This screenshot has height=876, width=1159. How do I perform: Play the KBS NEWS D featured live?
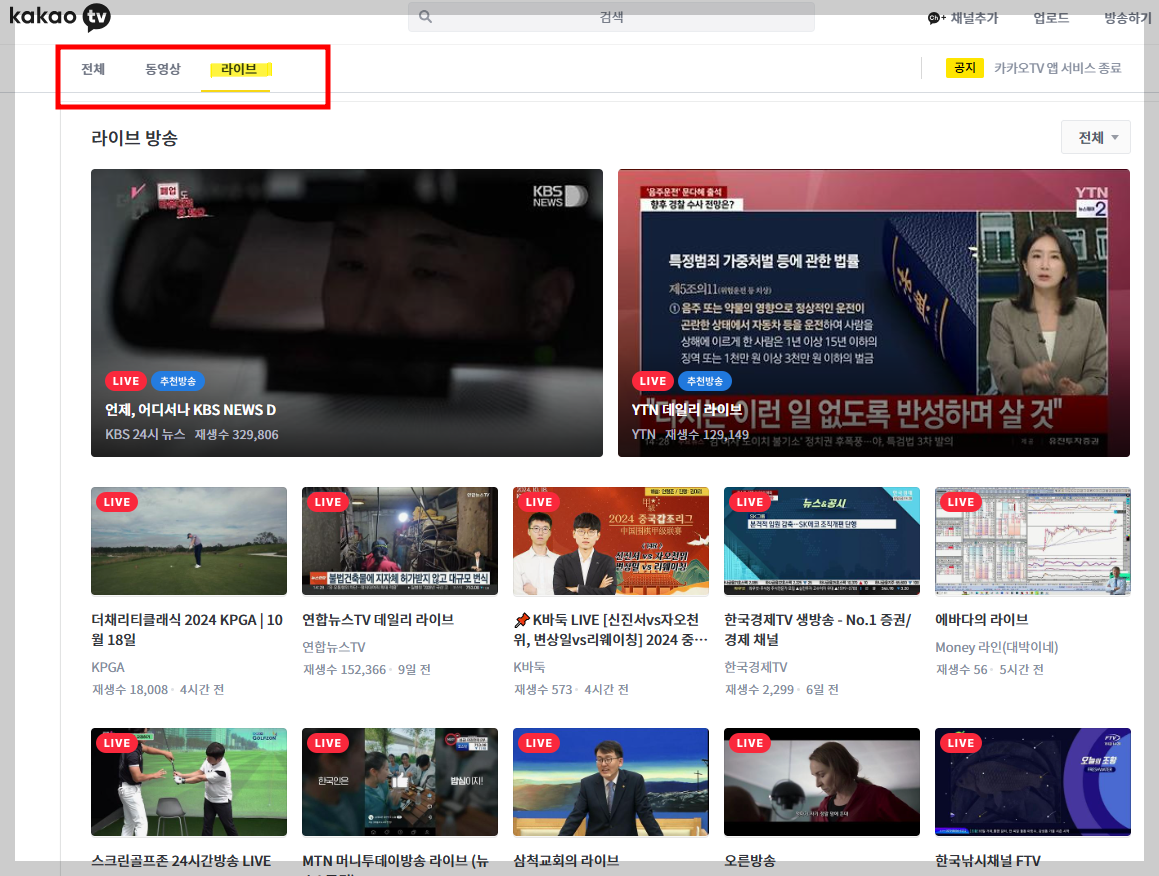click(347, 313)
